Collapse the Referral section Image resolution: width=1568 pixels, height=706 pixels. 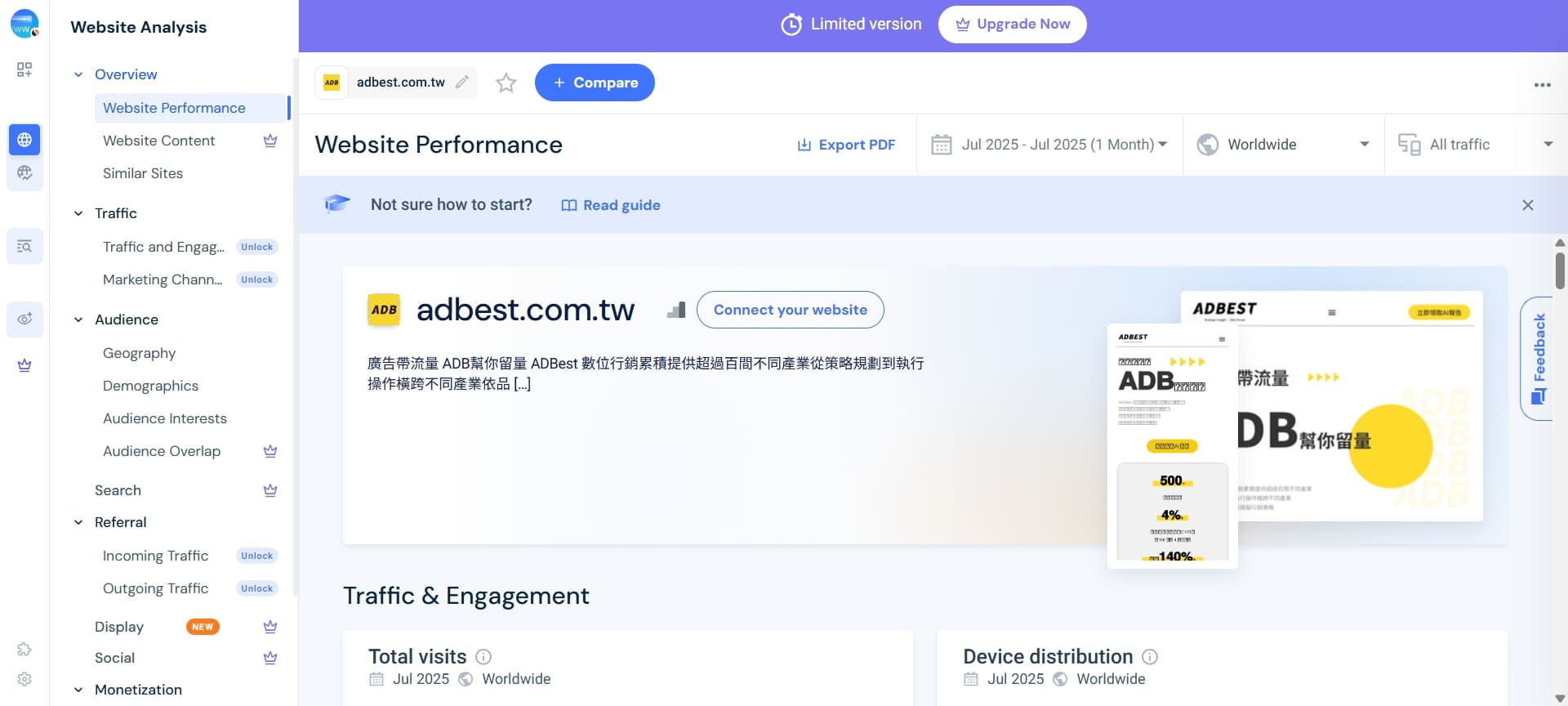78,522
